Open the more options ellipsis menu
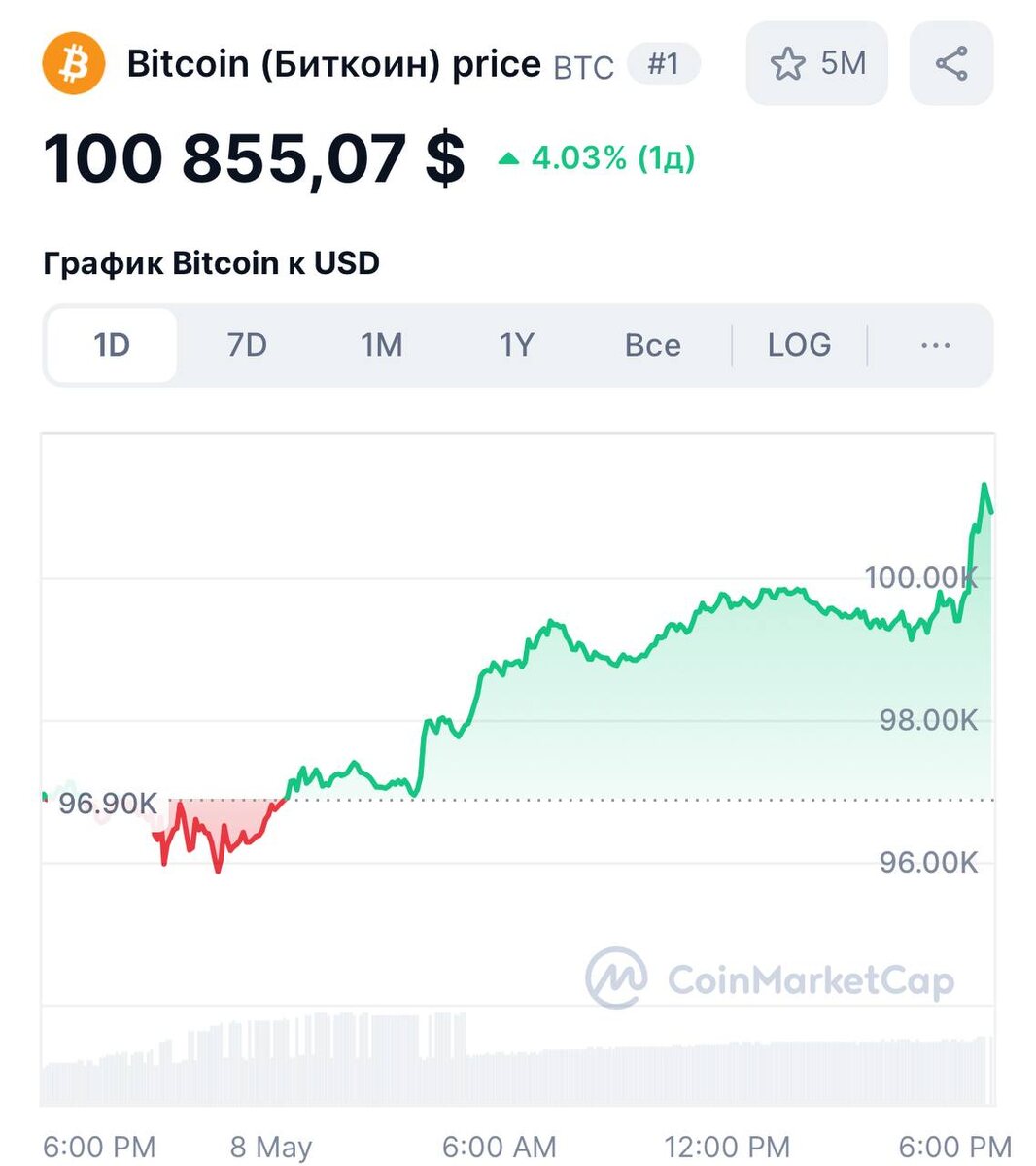 [935, 345]
